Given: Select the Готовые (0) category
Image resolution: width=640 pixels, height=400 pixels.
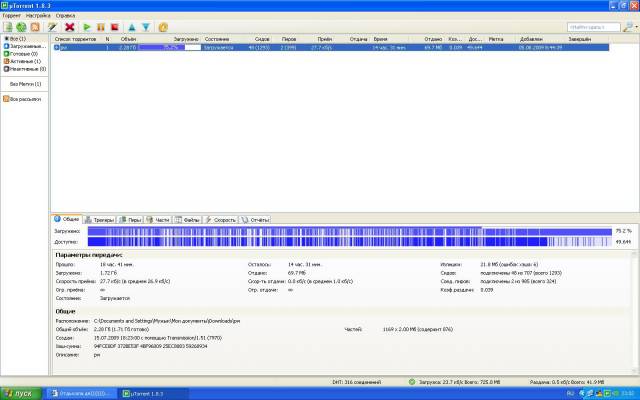Looking at the screenshot, I should [x=21, y=53].
